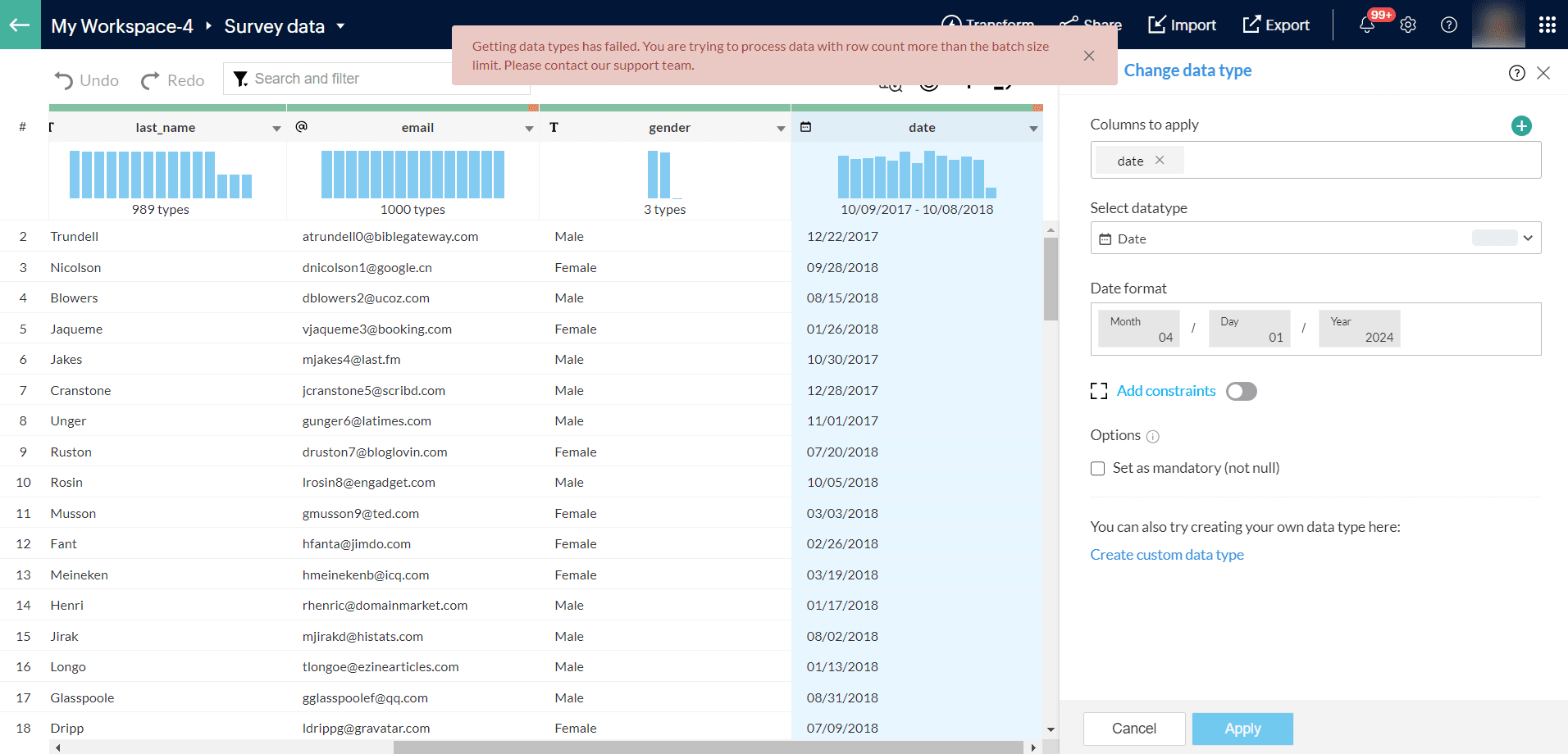This screenshot has height=754, width=1568.
Task: Check Set as mandatory (not null)
Action: point(1097,469)
